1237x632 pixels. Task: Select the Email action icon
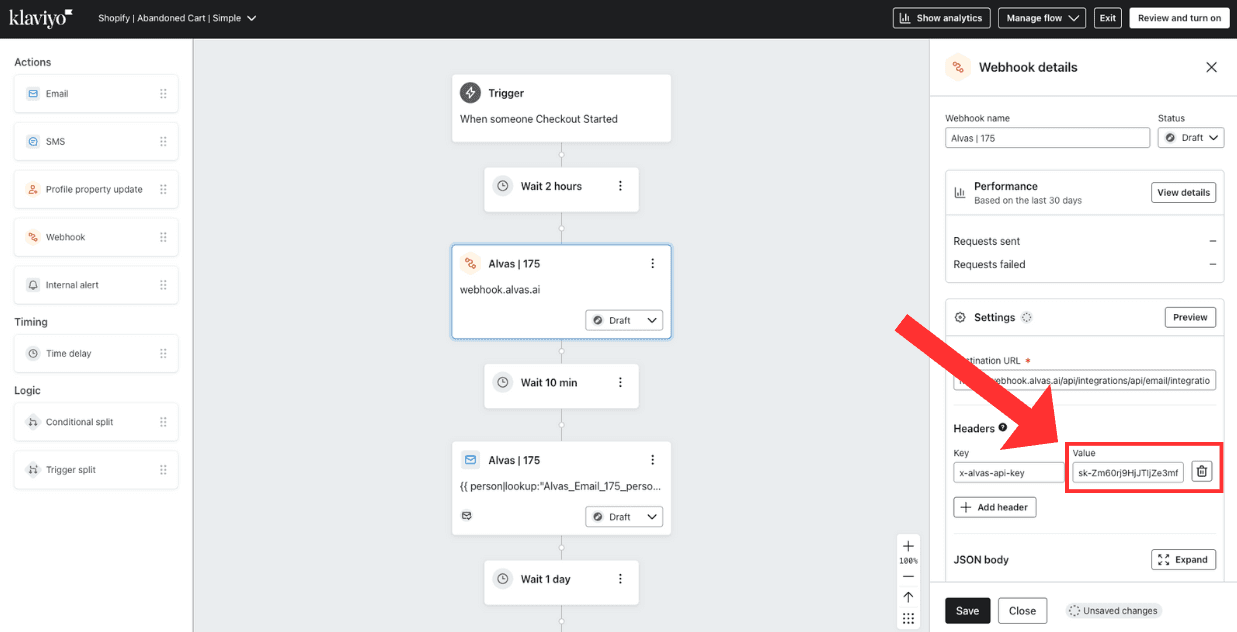coord(33,94)
